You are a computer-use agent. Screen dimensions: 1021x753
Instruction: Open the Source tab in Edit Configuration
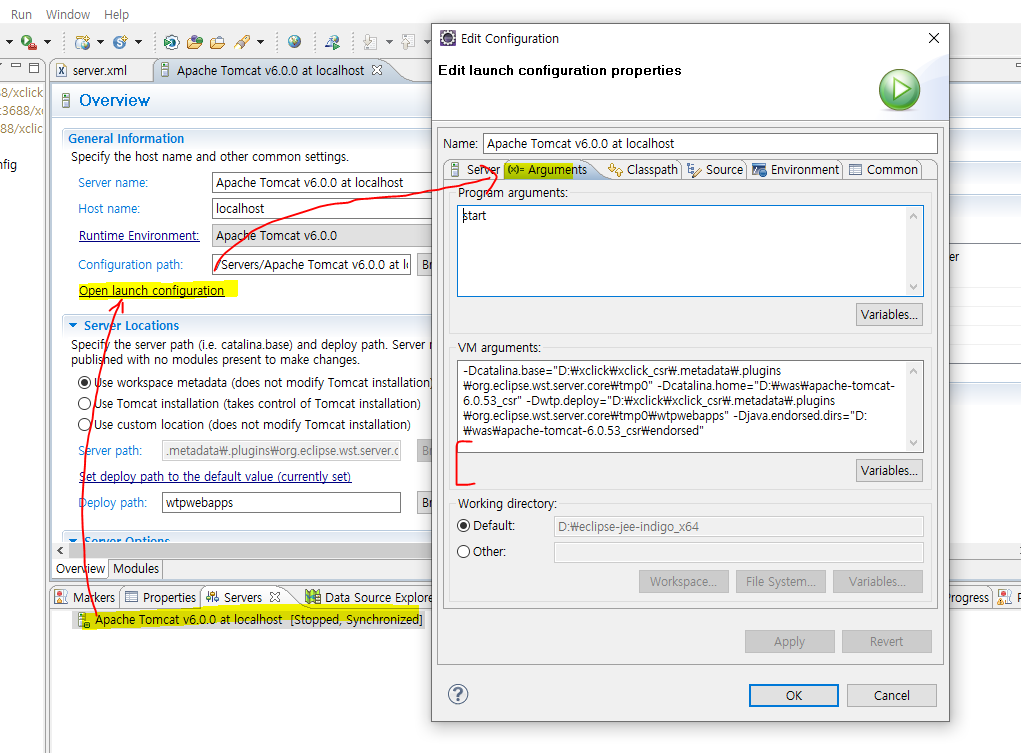point(715,169)
